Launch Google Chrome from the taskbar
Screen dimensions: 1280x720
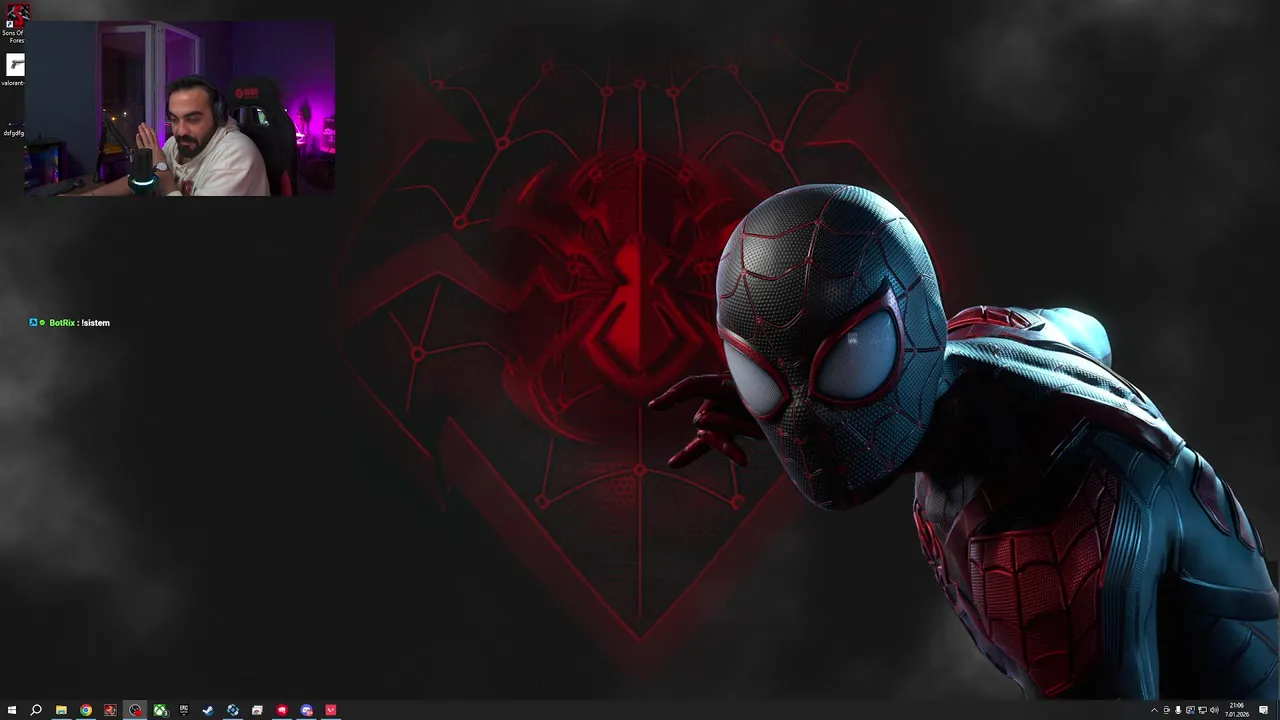(x=86, y=710)
